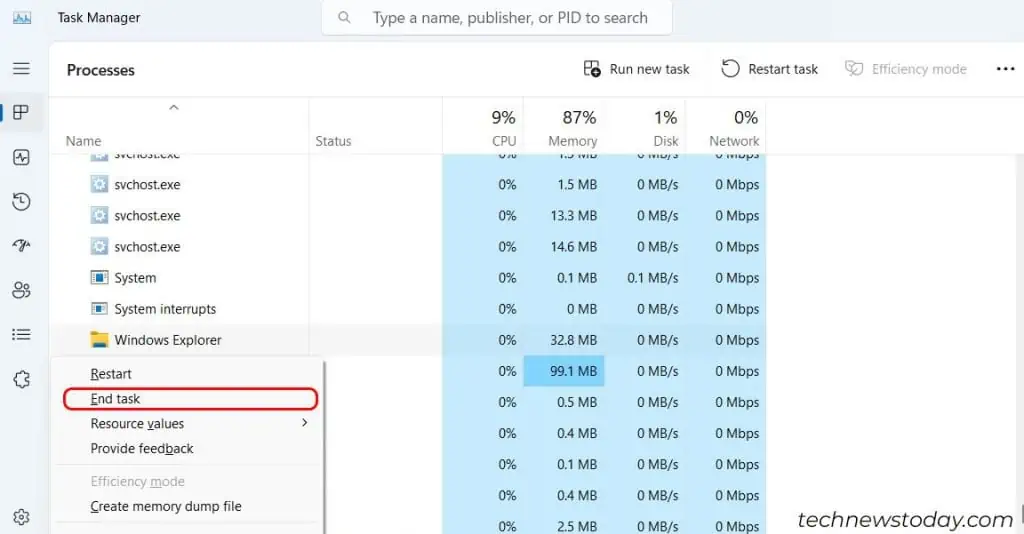Screen dimensions: 1024x534
Task: Select the System process name
Action: pyautogui.click(x=135, y=277)
